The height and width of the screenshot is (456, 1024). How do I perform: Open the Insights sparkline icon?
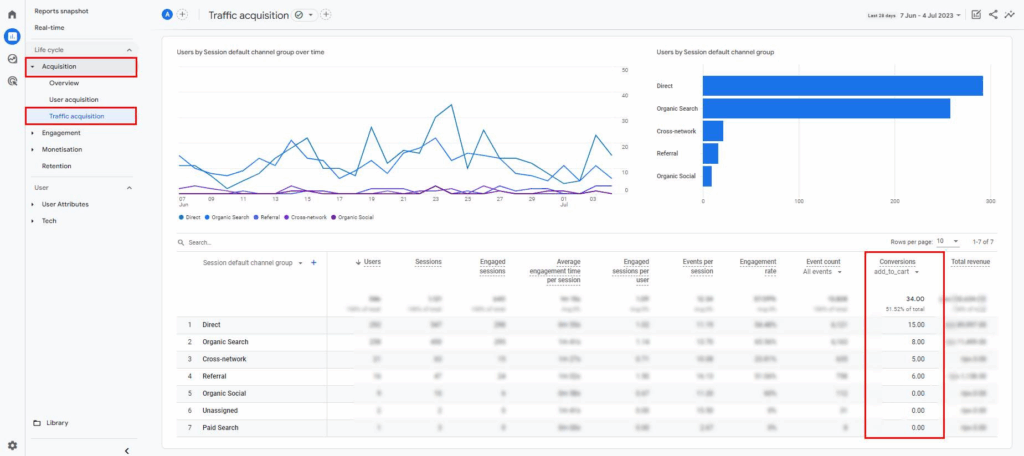tap(1010, 14)
